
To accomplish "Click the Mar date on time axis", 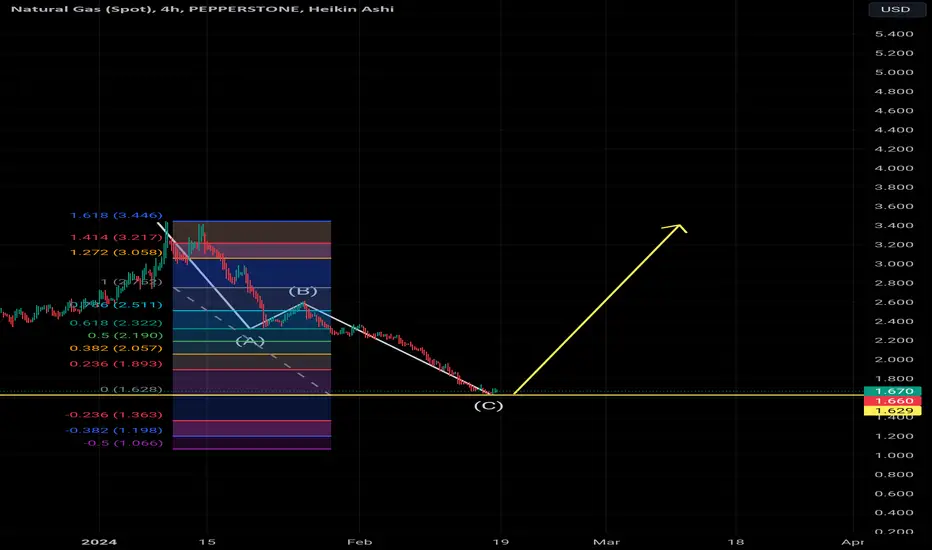I will pyautogui.click(x=606, y=542).
